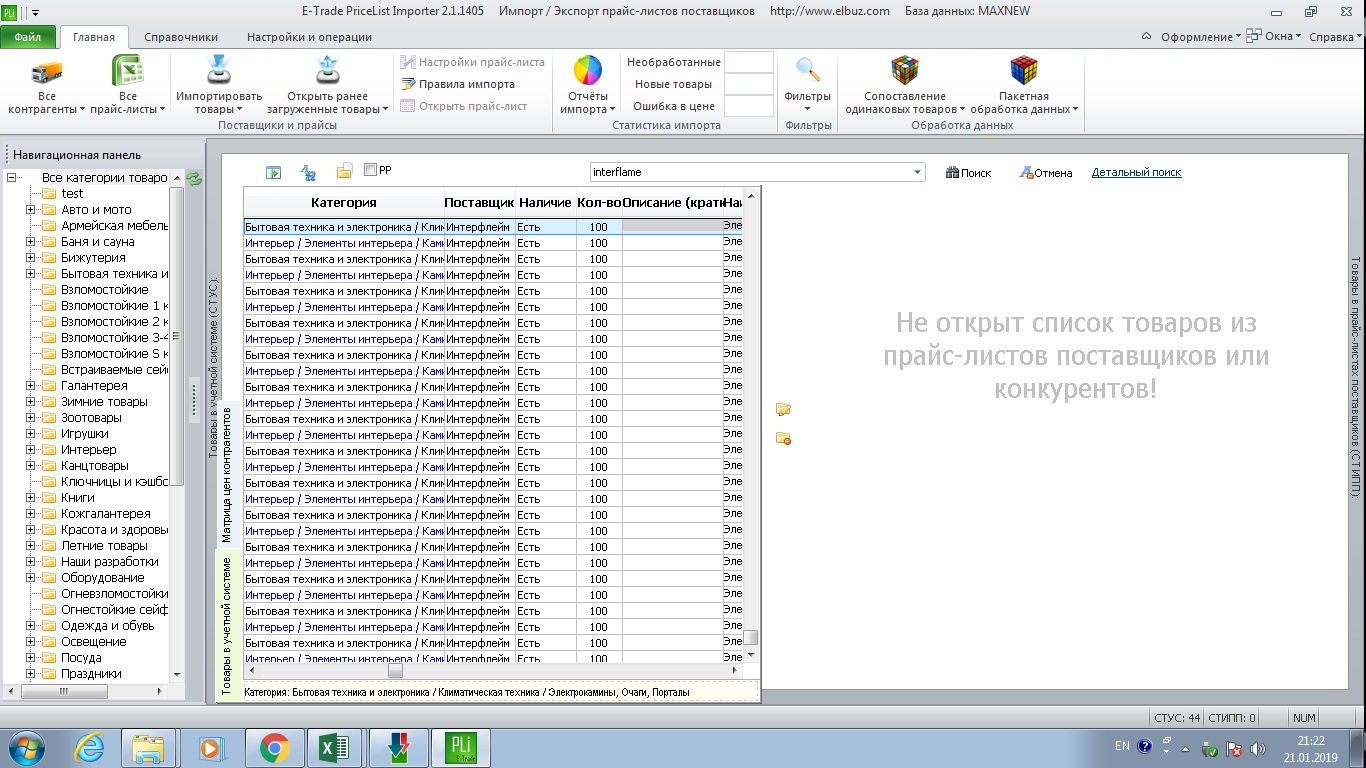This screenshot has height=768, width=1366.
Task: Click the folder icon beside PP checkbox
Action: [x=344, y=172]
